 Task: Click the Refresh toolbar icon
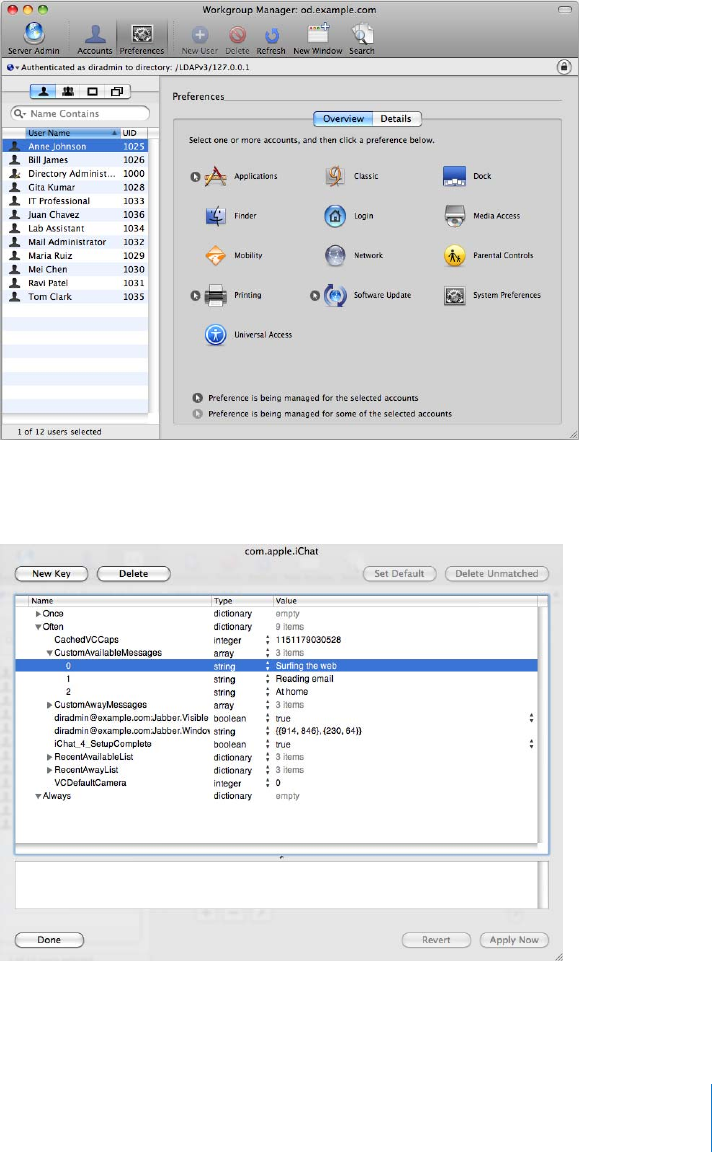271,39
